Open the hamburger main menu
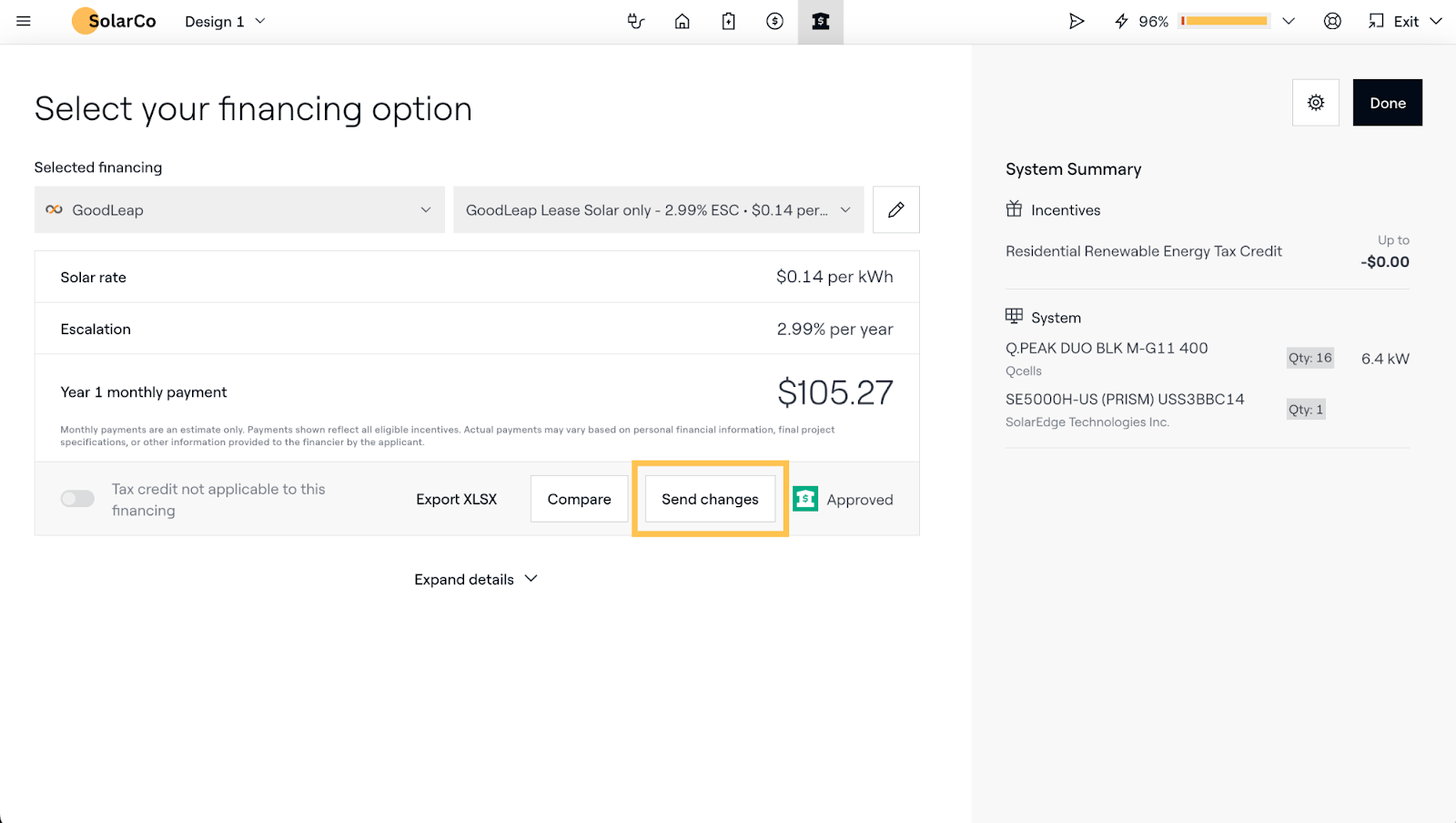The image size is (1456, 823). (24, 21)
